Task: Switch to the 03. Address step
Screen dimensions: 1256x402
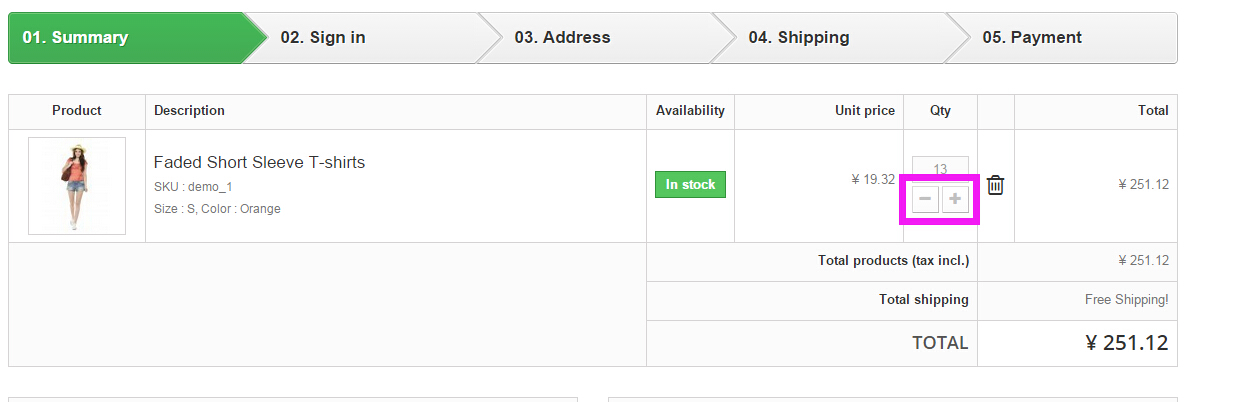Action: click(562, 38)
